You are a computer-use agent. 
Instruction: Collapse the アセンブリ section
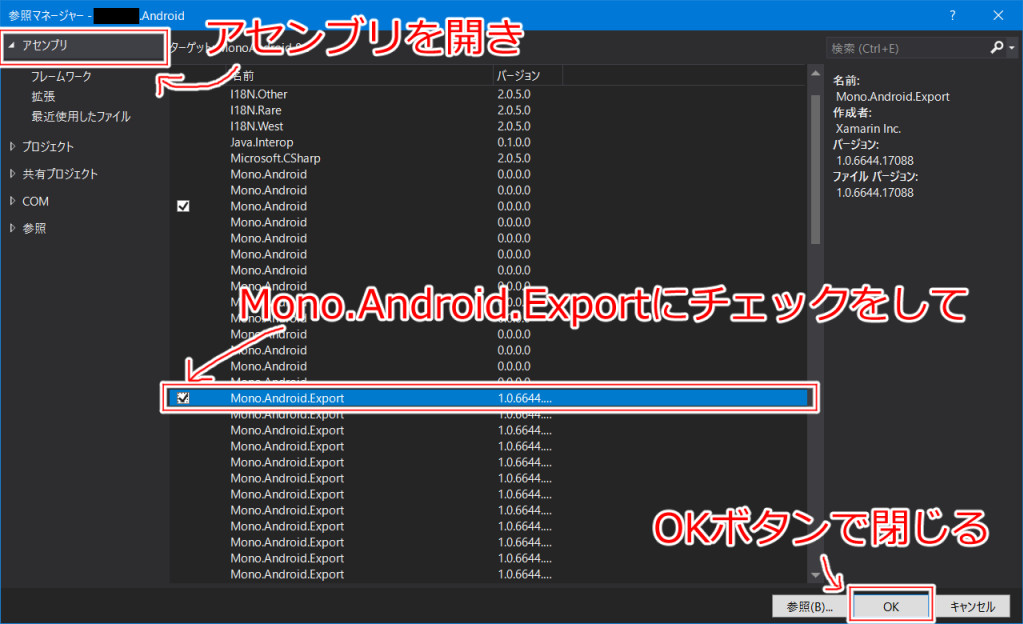[x=10, y=45]
